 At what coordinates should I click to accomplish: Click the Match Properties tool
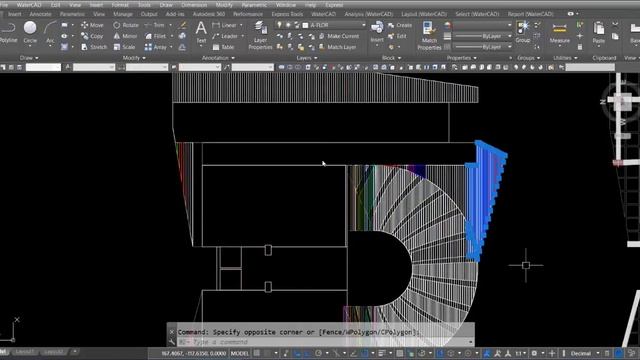[x=429, y=36]
